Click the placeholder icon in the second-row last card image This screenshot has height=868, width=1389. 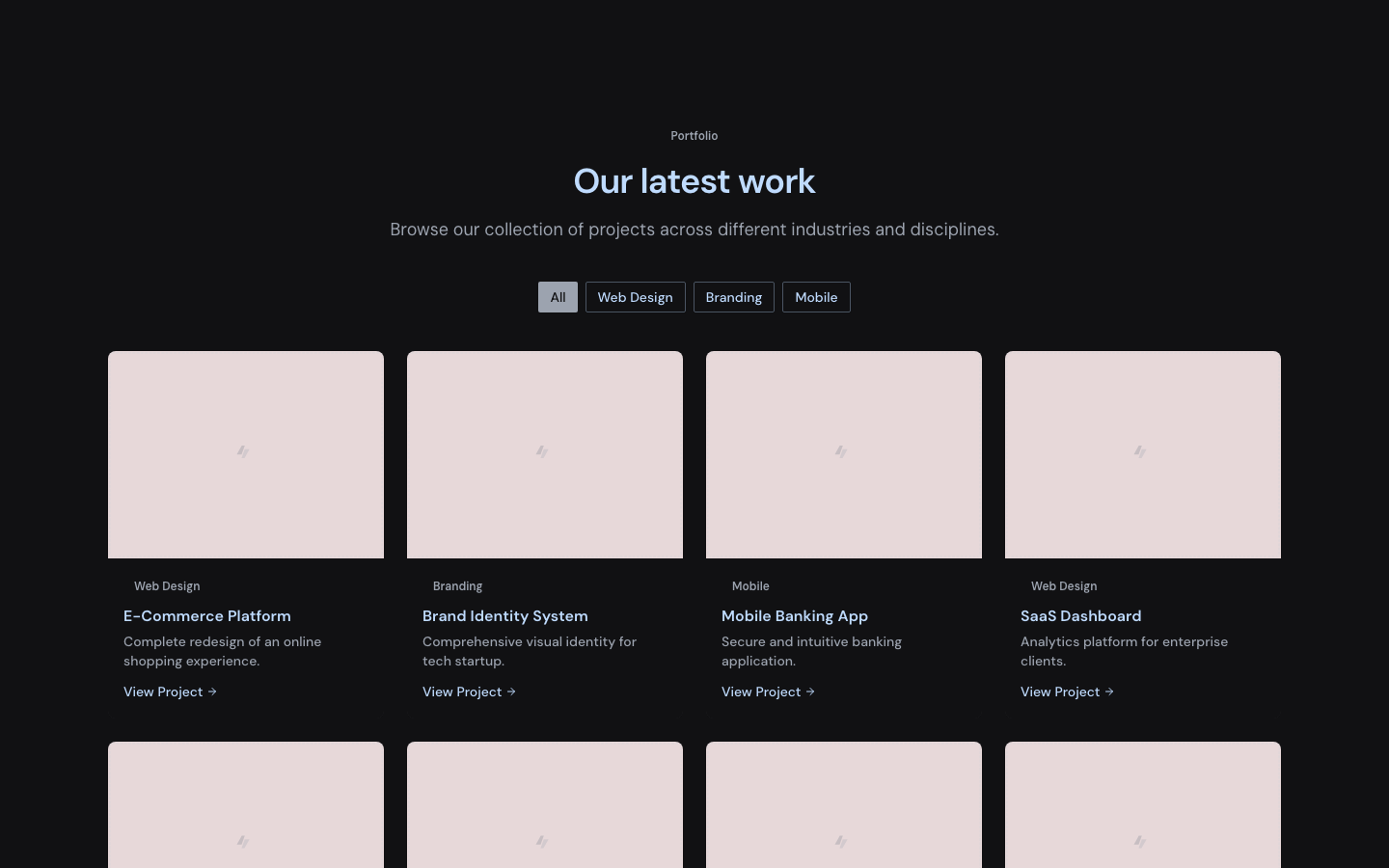(1141, 842)
